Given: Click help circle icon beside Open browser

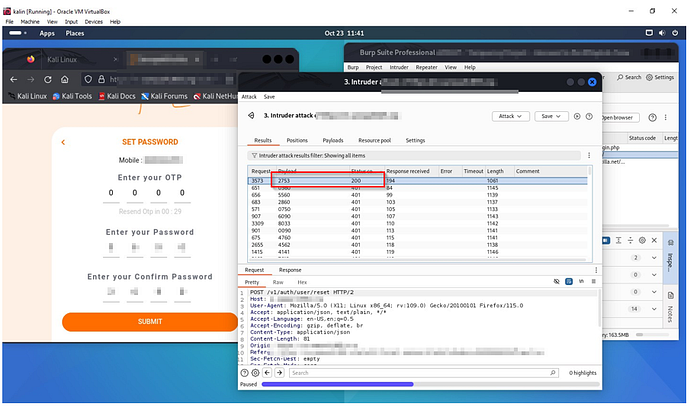Looking at the screenshot, I should 653,117.
